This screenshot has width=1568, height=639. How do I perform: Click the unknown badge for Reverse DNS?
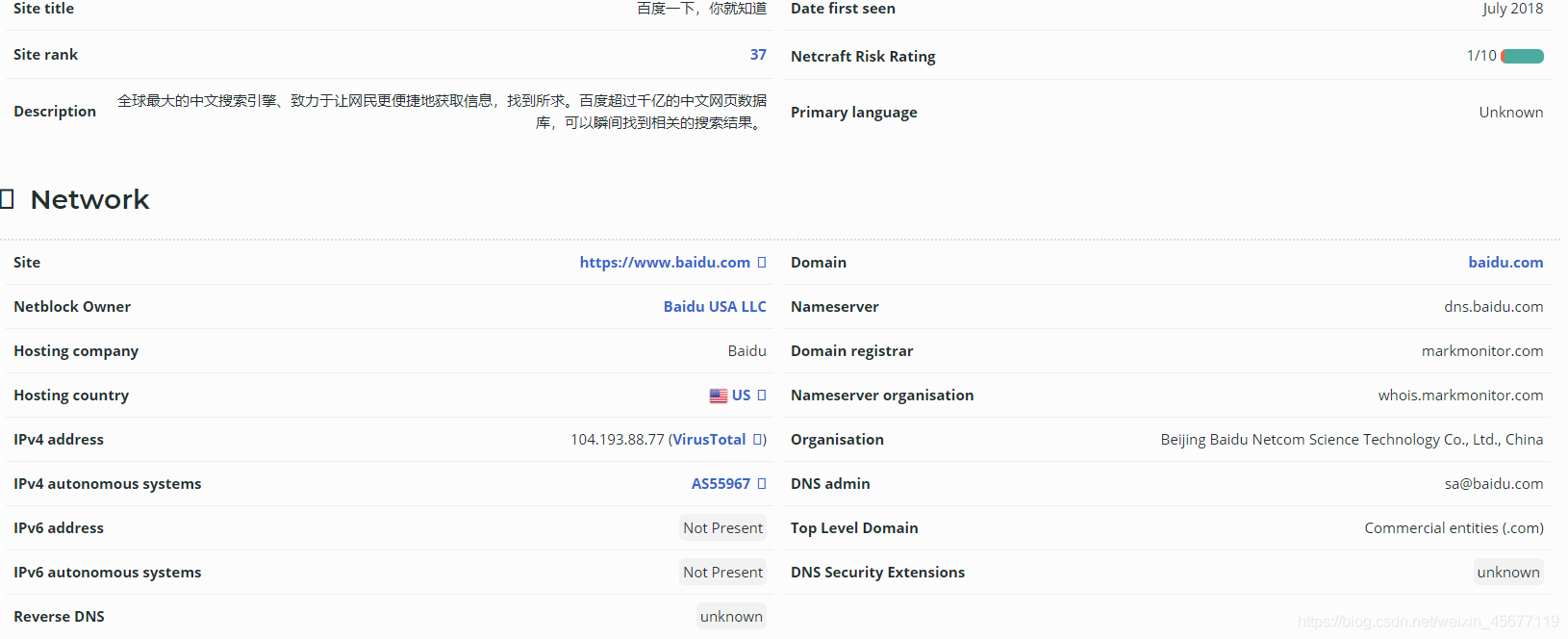click(731, 617)
